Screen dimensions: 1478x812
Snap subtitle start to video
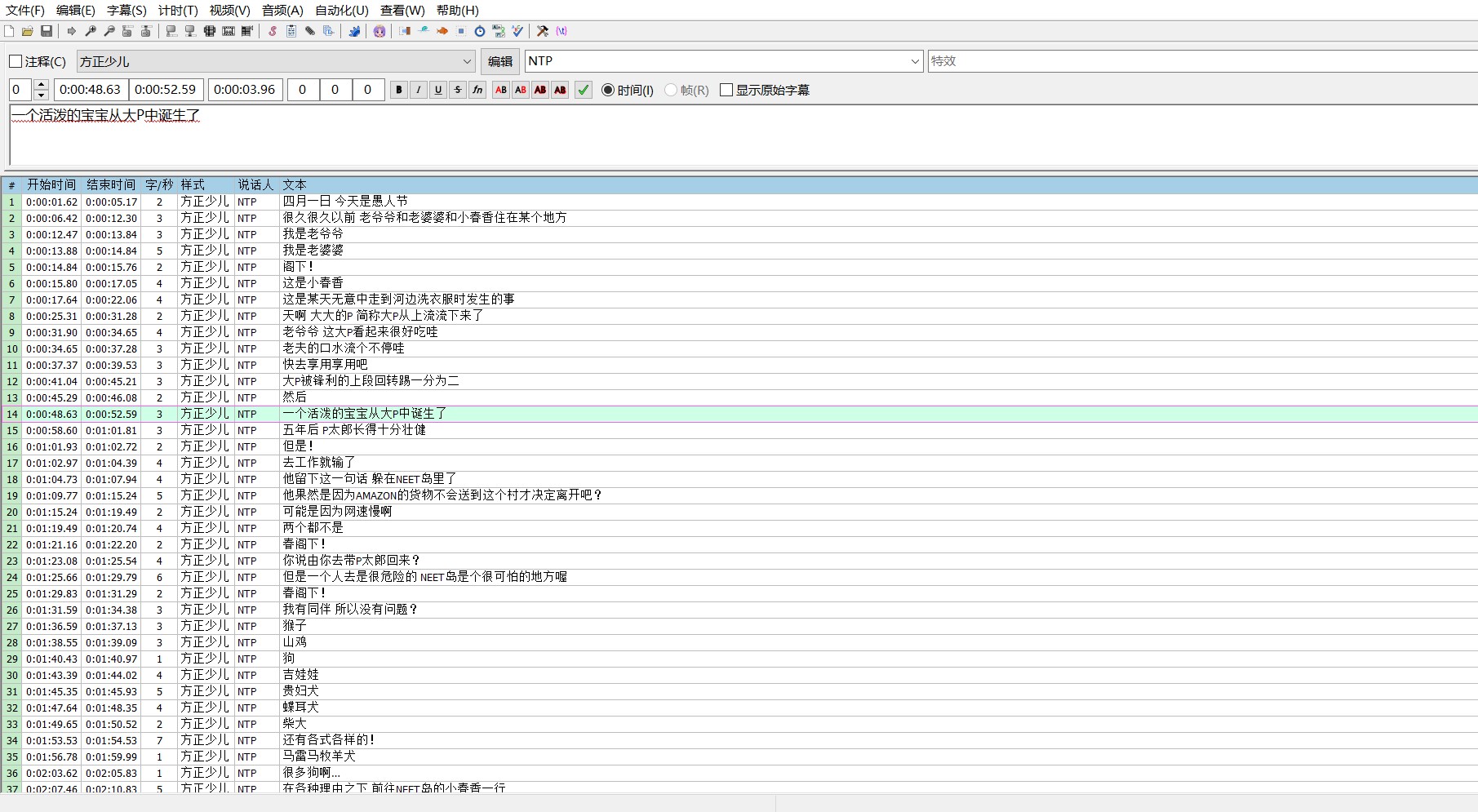[171, 31]
